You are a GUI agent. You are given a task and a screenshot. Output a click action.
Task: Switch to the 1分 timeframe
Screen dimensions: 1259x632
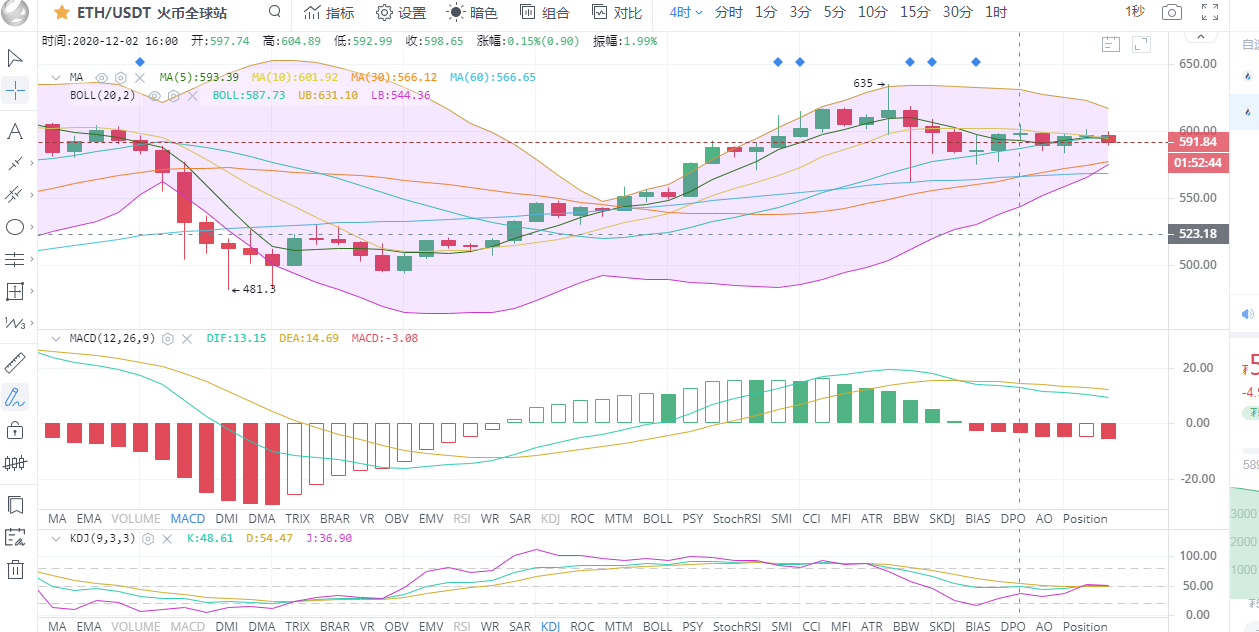point(766,13)
